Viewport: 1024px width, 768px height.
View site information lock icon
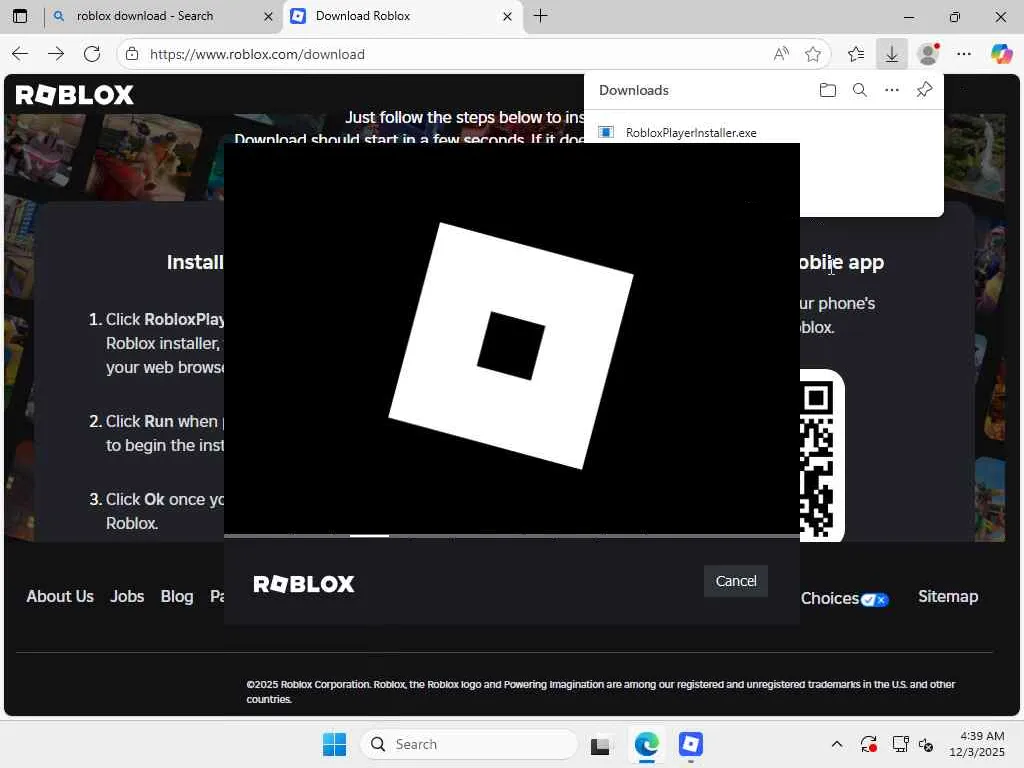[132, 54]
